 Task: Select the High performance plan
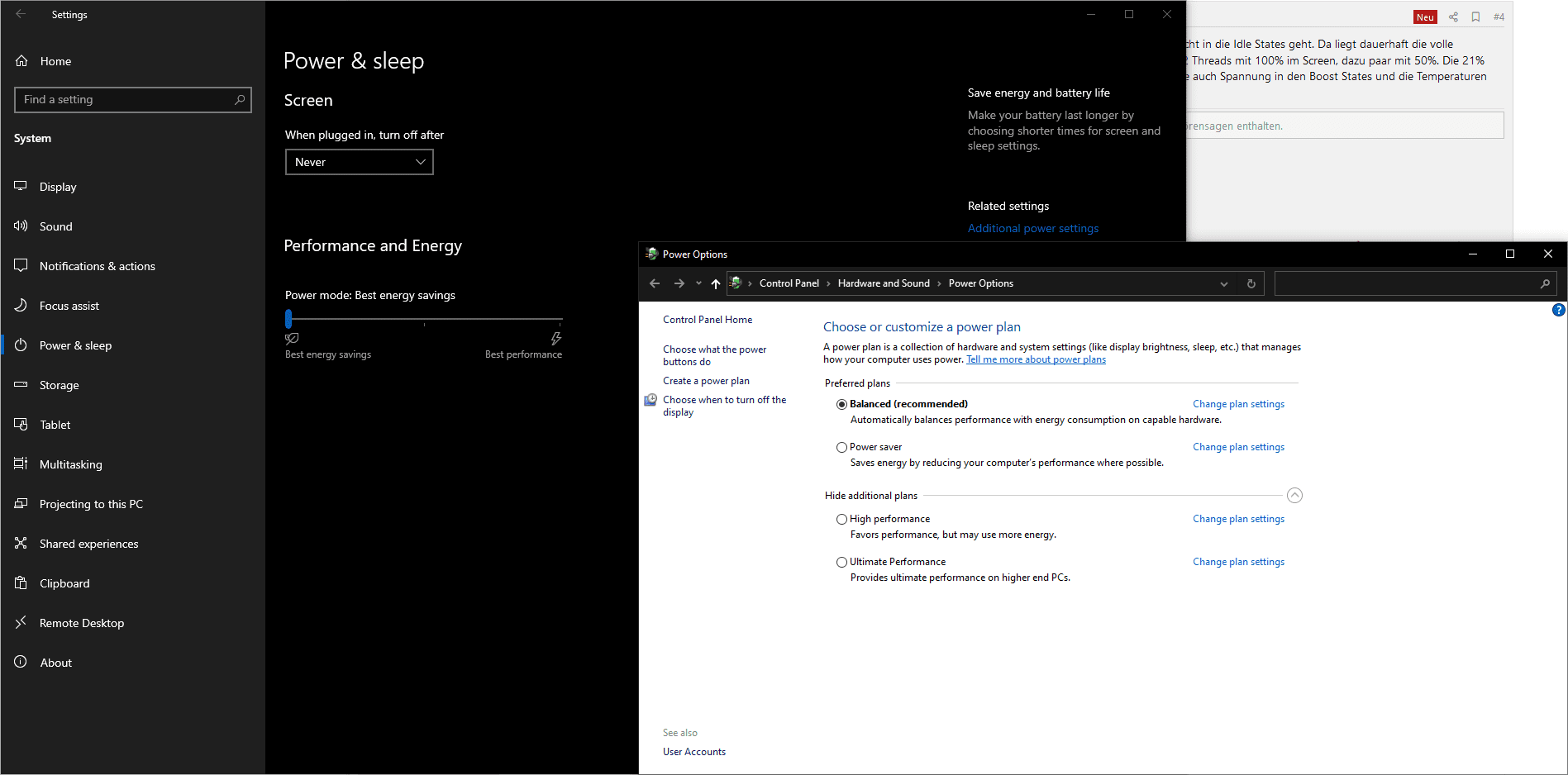(841, 519)
